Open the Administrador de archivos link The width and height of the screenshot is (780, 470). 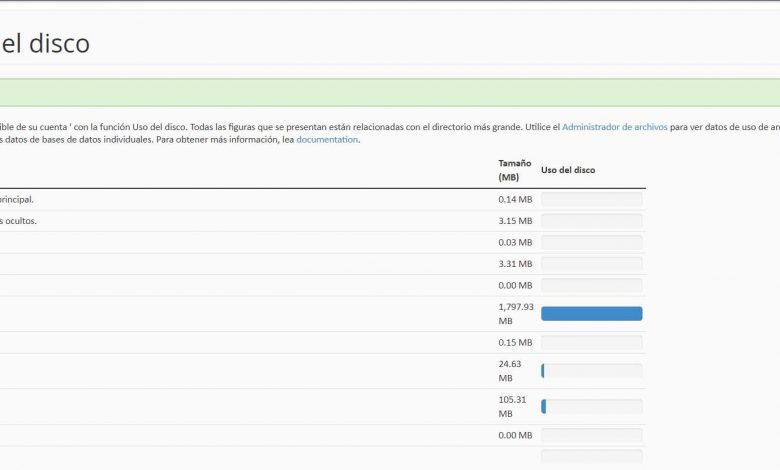coord(614,127)
